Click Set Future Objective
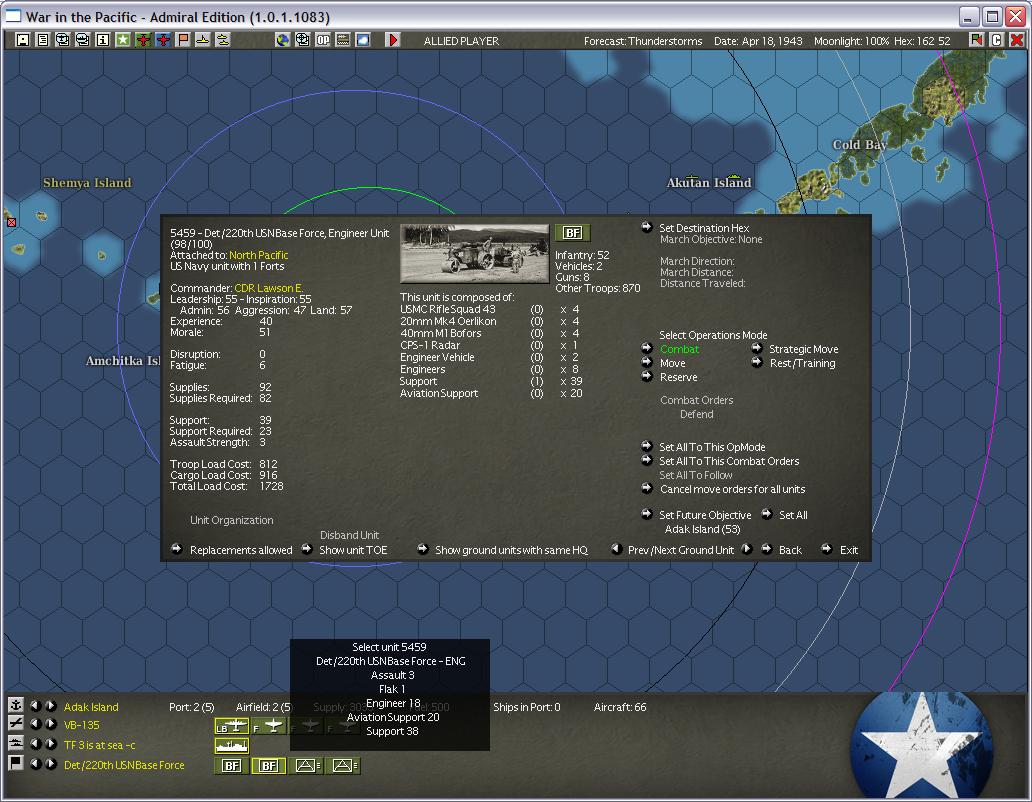This screenshot has height=802, width=1032. tap(705, 515)
